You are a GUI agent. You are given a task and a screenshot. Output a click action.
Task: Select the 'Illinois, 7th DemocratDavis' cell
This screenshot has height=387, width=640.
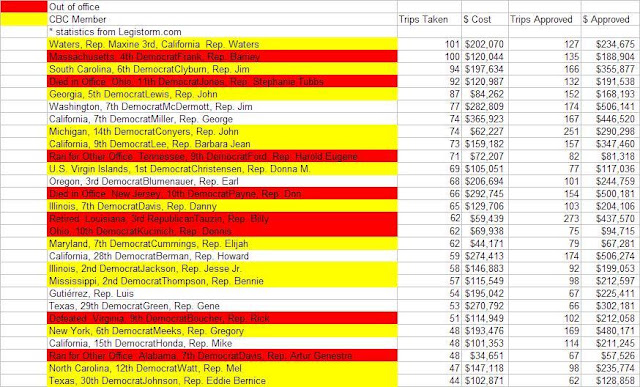click(x=222, y=206)
